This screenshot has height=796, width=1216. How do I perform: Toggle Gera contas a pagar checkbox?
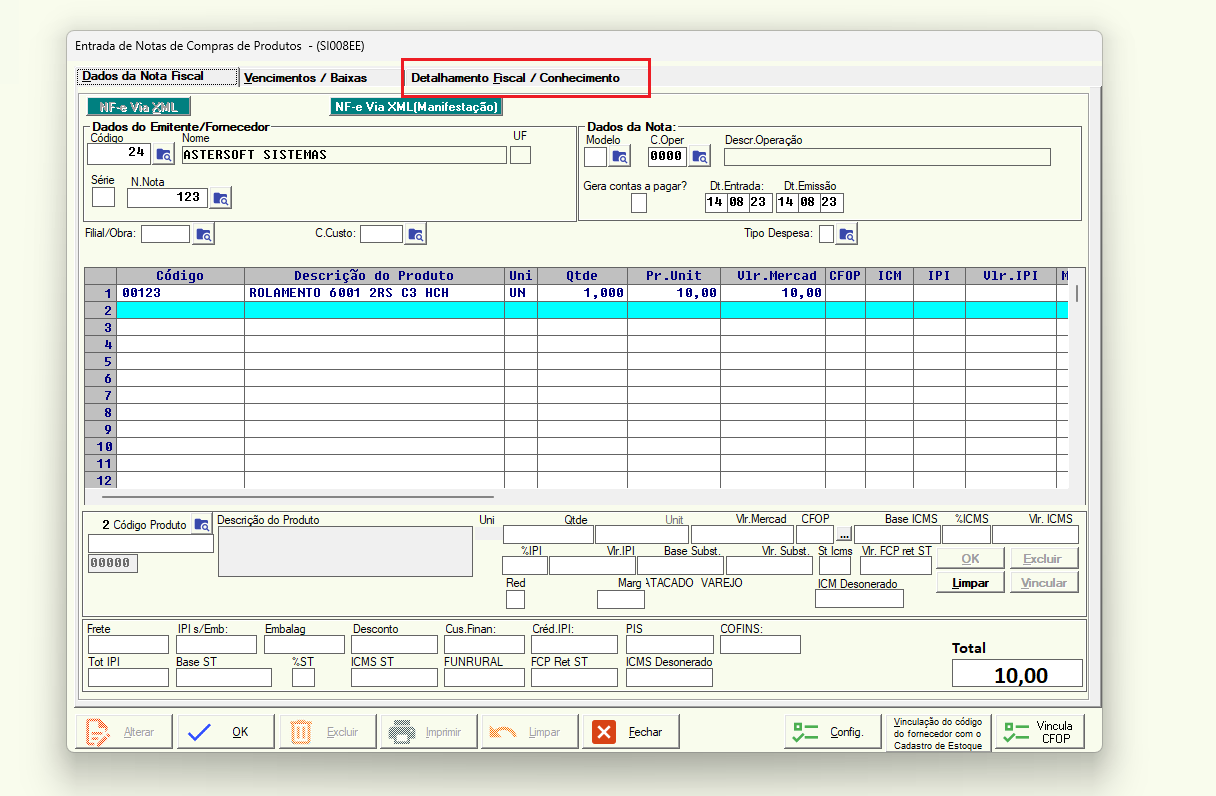[x=639, y=203]
